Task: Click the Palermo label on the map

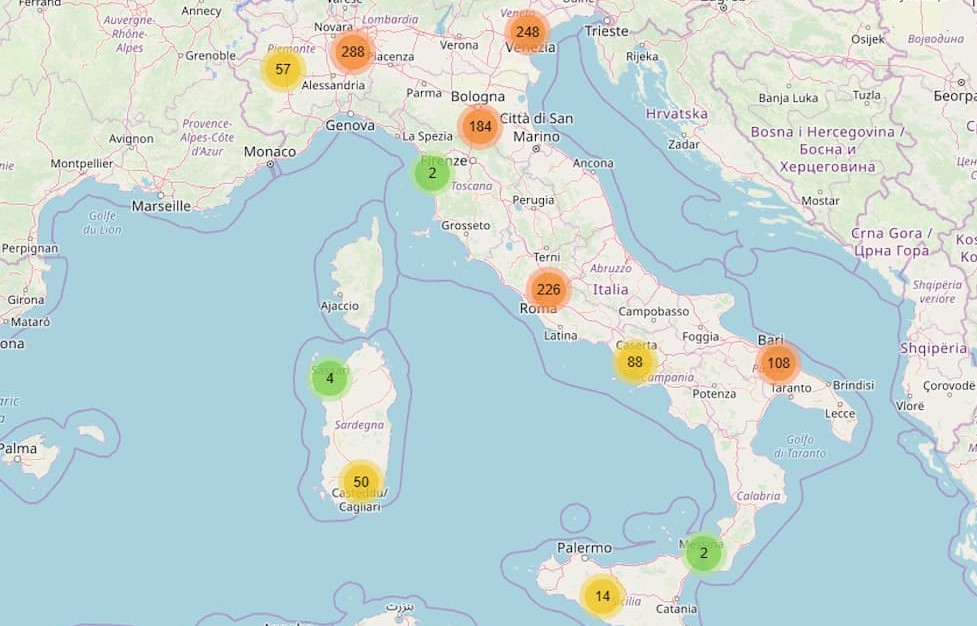Action: click(x=584, y=548)
